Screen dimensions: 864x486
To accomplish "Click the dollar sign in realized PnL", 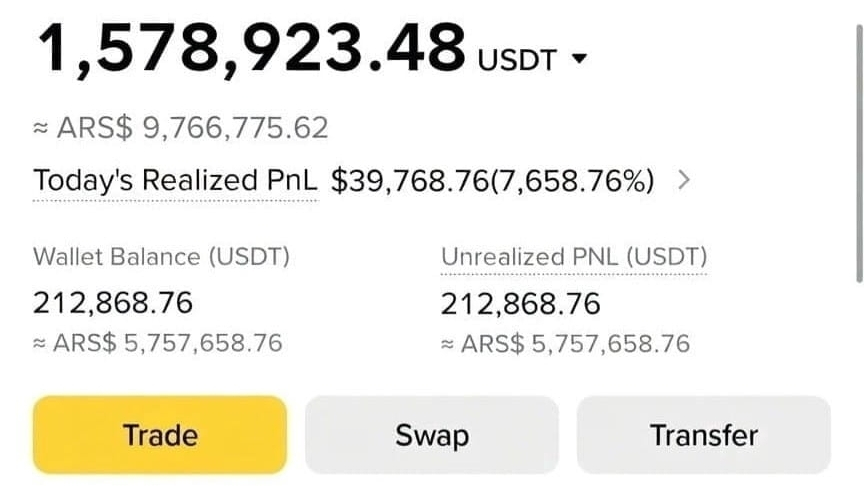I will 338,181.
